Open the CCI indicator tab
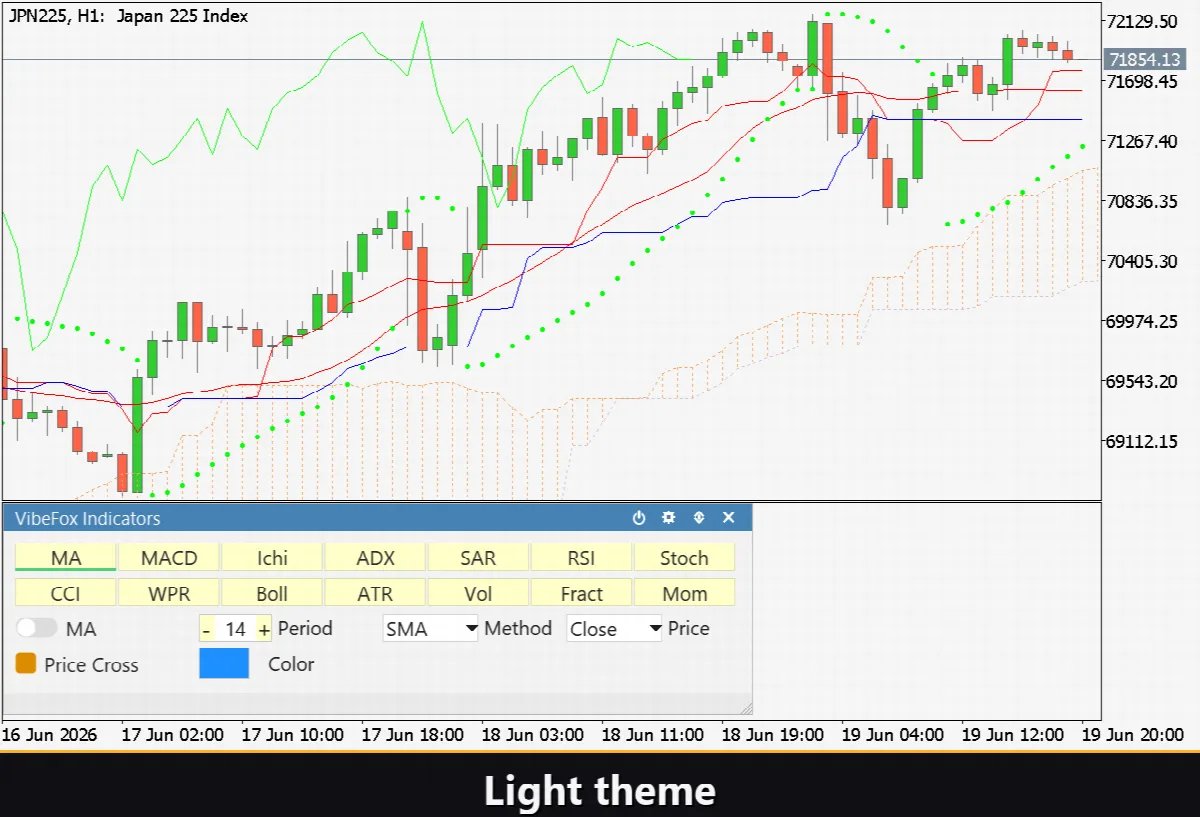Viewport: 1200px width, 817px height. click(66, 593)
